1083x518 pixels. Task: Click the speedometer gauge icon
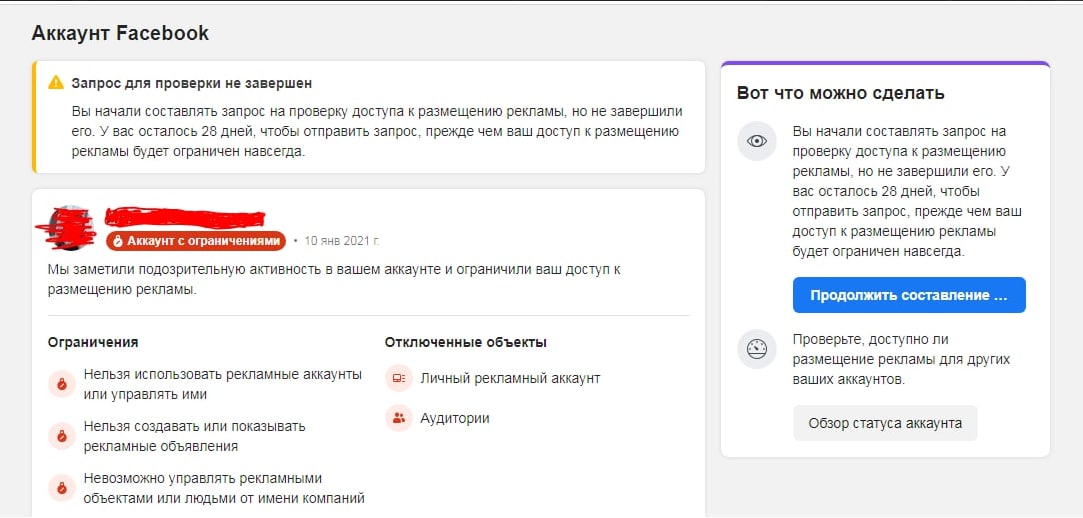758,349
